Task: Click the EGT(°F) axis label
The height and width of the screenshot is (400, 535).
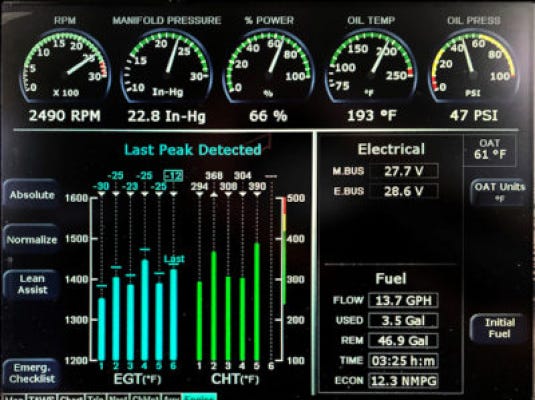Action: [x=137, y=379]
